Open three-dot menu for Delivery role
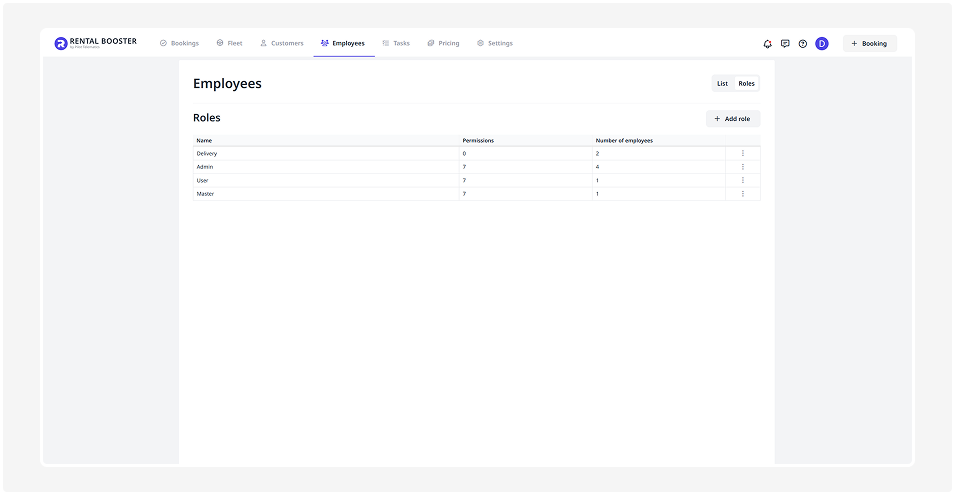Screen dimensions: 955x495 [x=743, y=153]
